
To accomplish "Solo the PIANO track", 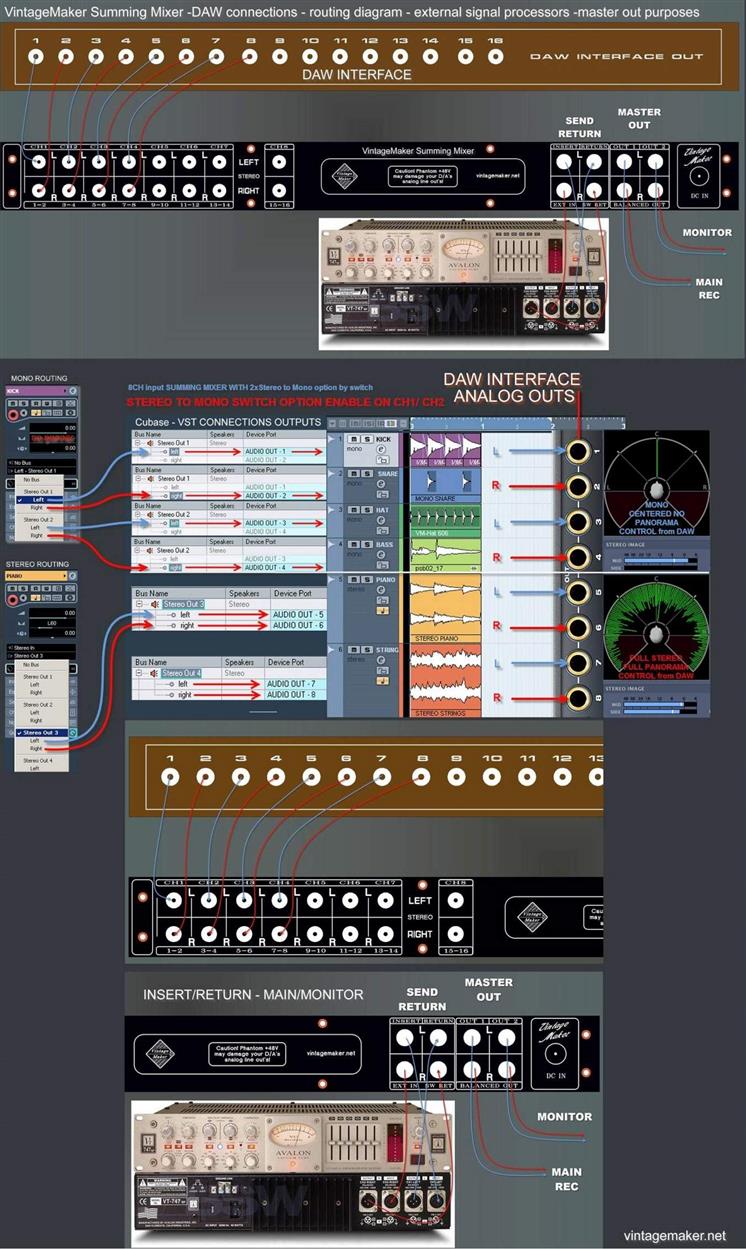I will point(367,580).
